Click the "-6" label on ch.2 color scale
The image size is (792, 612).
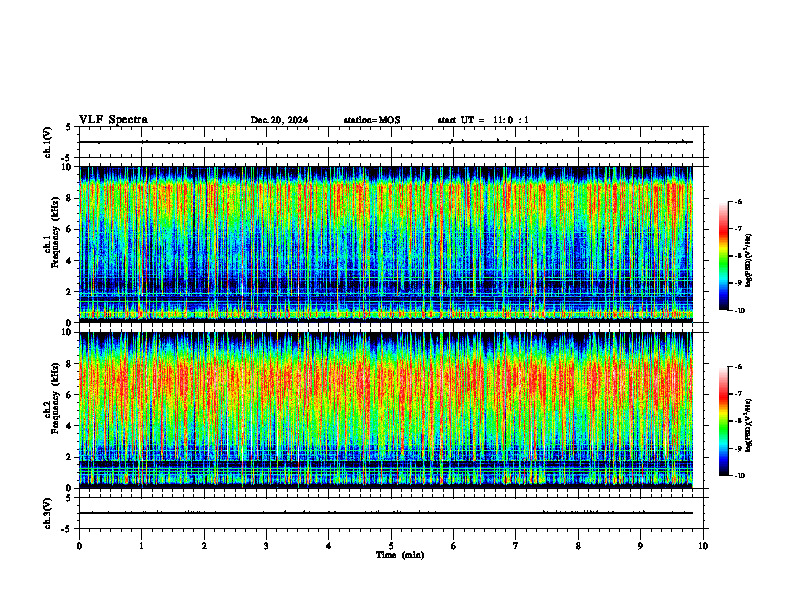[738, 367]
